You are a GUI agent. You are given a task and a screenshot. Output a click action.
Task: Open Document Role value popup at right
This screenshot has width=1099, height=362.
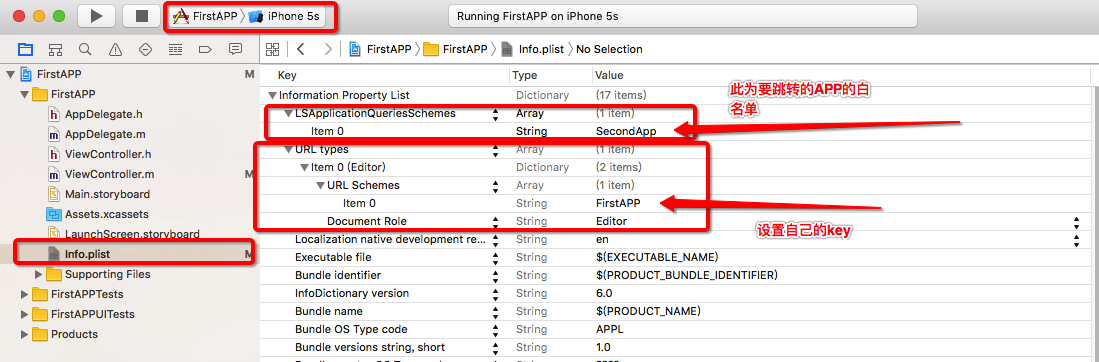pos(1076,222)
